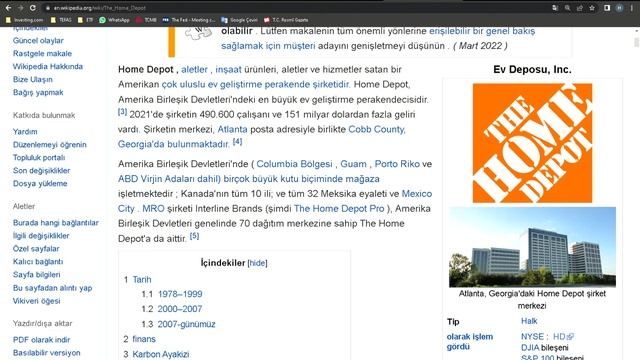Screen dimensions: 640x360
Task: Open Güncel olaylar sidebar link
Action: tap(38, 40)
